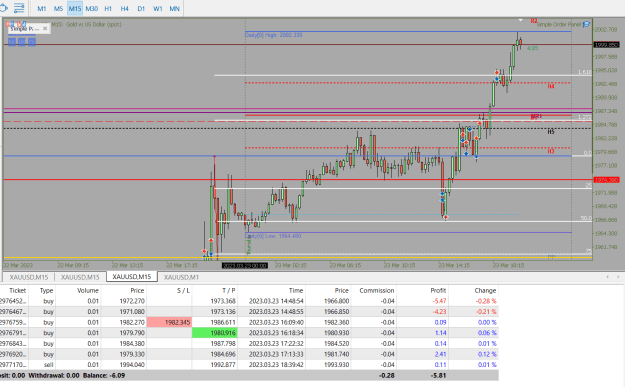Click total profit -5.81 in summary row
The height and width of the screenshot is (387, 625).
[x=438, y=375]
